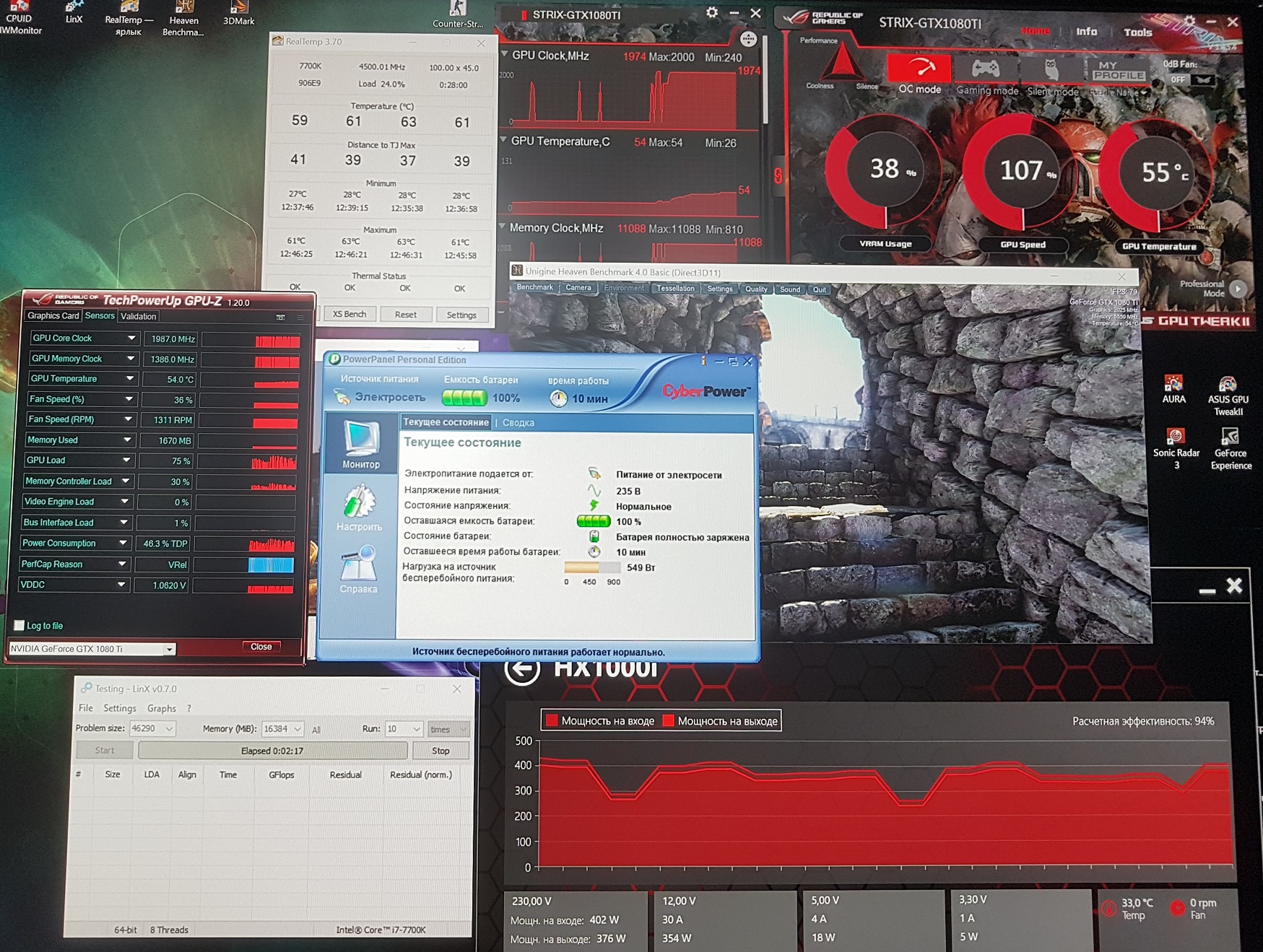Click the PowerPanel info icon in title bar
This screenshot has width=1263, height=952.
[703, 360]
